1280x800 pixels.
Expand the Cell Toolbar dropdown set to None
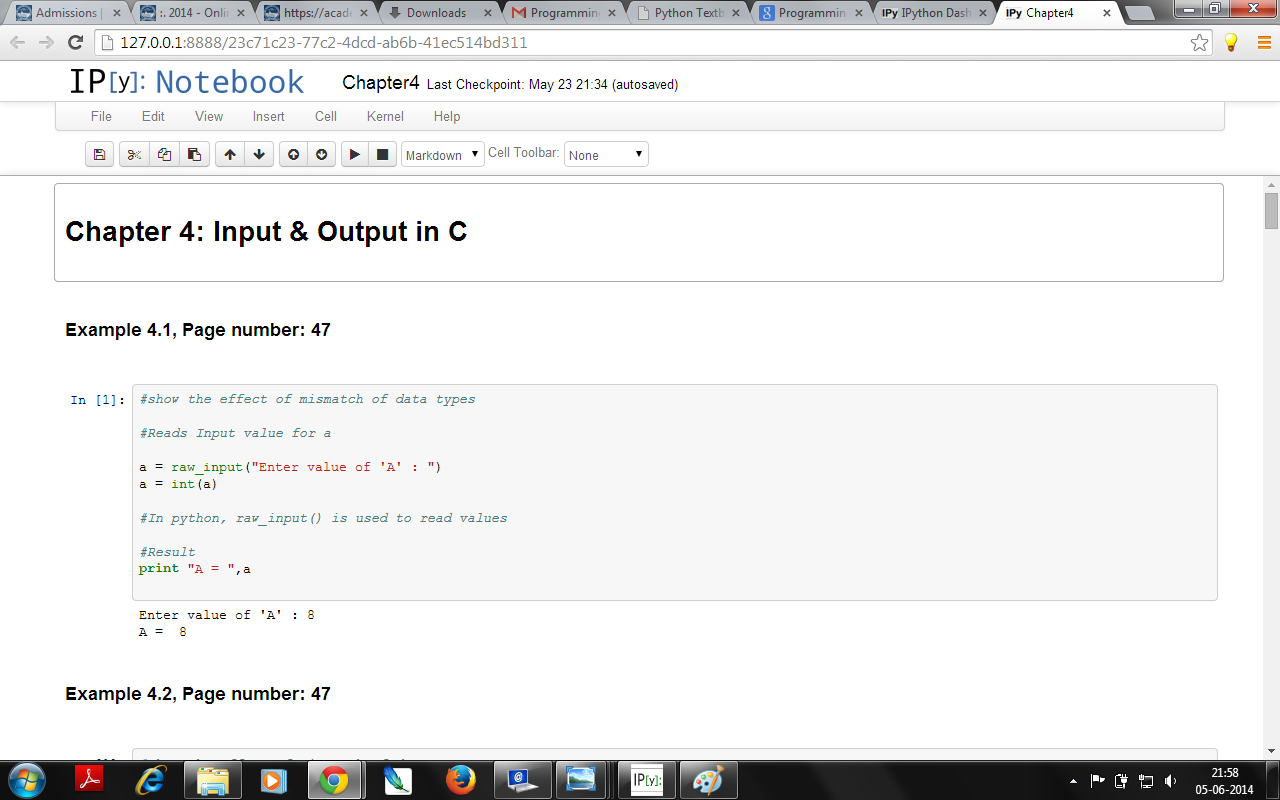click(606, 155)
